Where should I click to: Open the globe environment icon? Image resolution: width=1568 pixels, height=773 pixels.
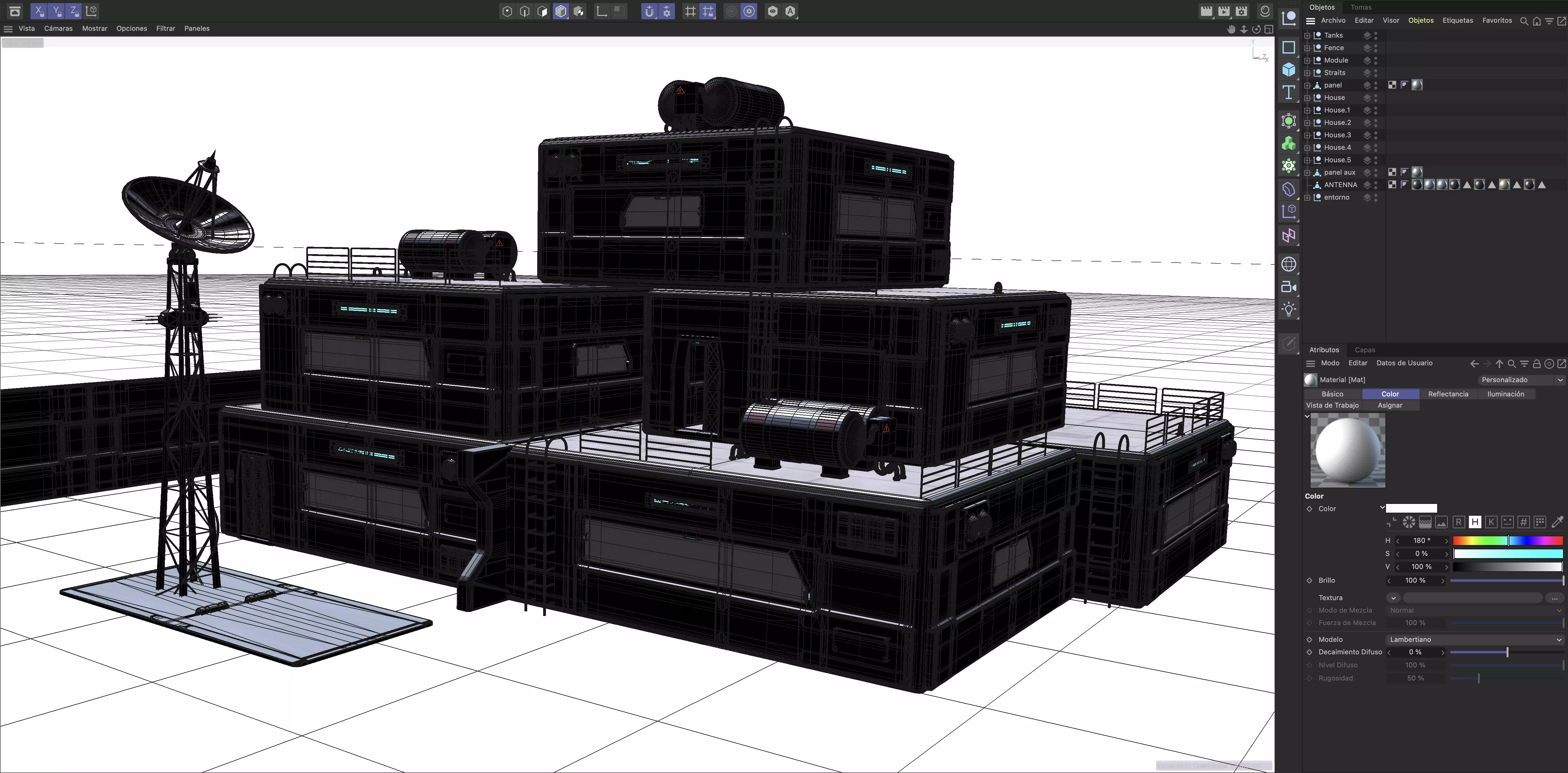pos(1288,264)
